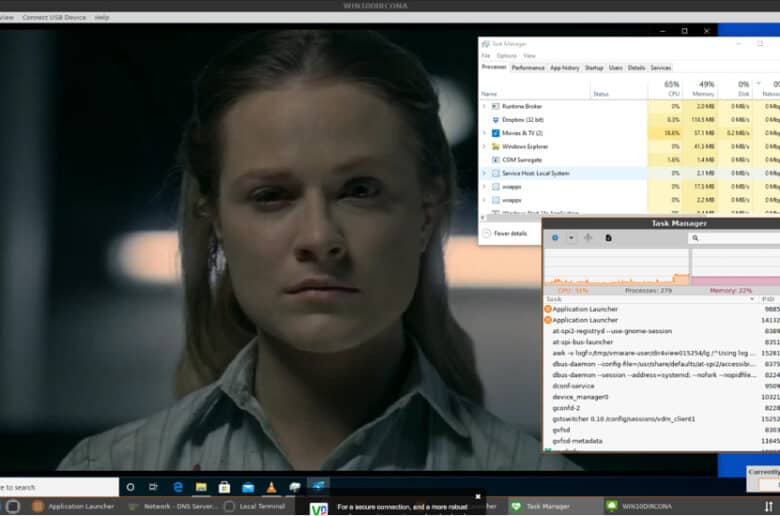Click the black file icon in Linux Task Manager toolbar

[608, 238]
